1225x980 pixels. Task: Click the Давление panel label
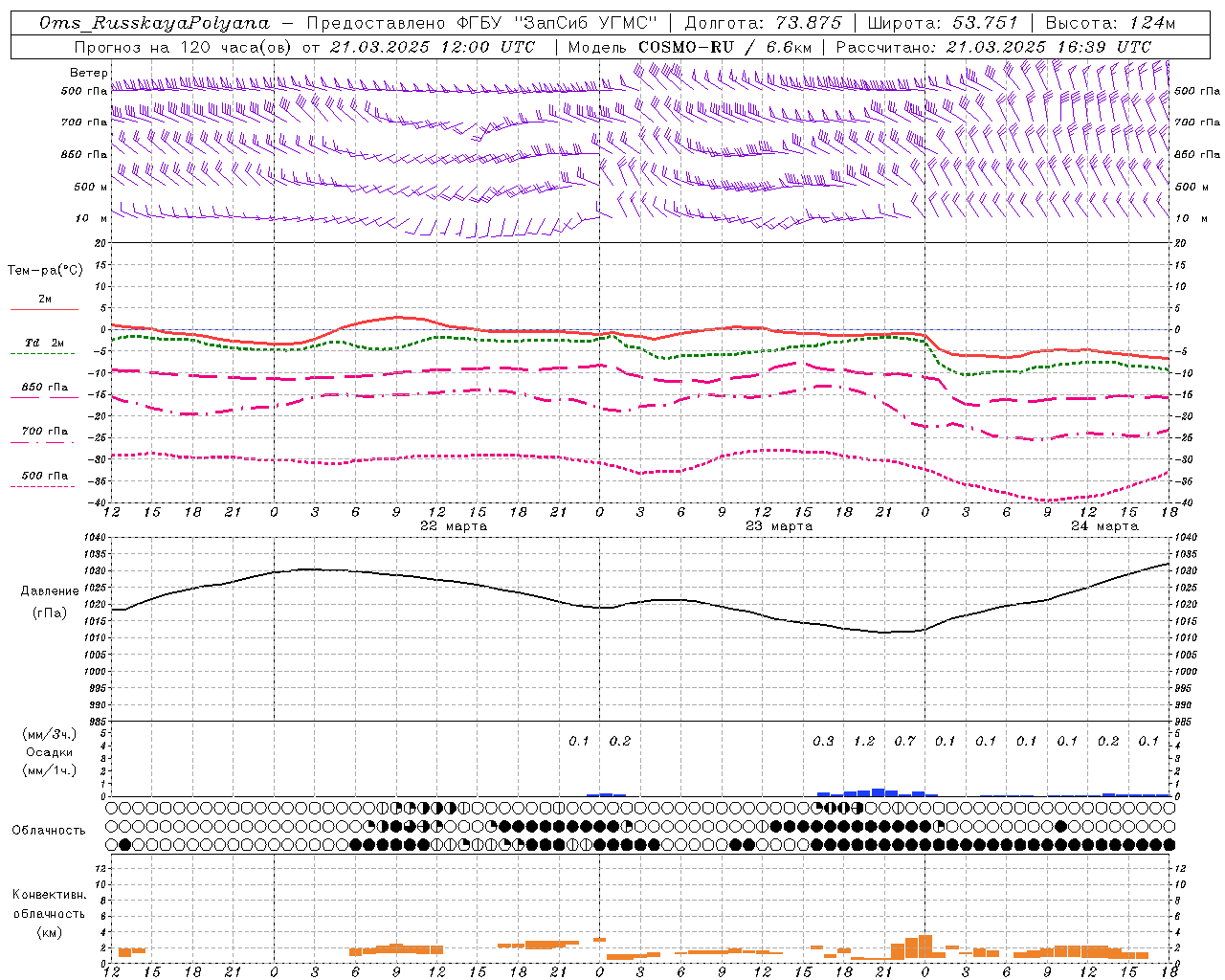(50, 591)
